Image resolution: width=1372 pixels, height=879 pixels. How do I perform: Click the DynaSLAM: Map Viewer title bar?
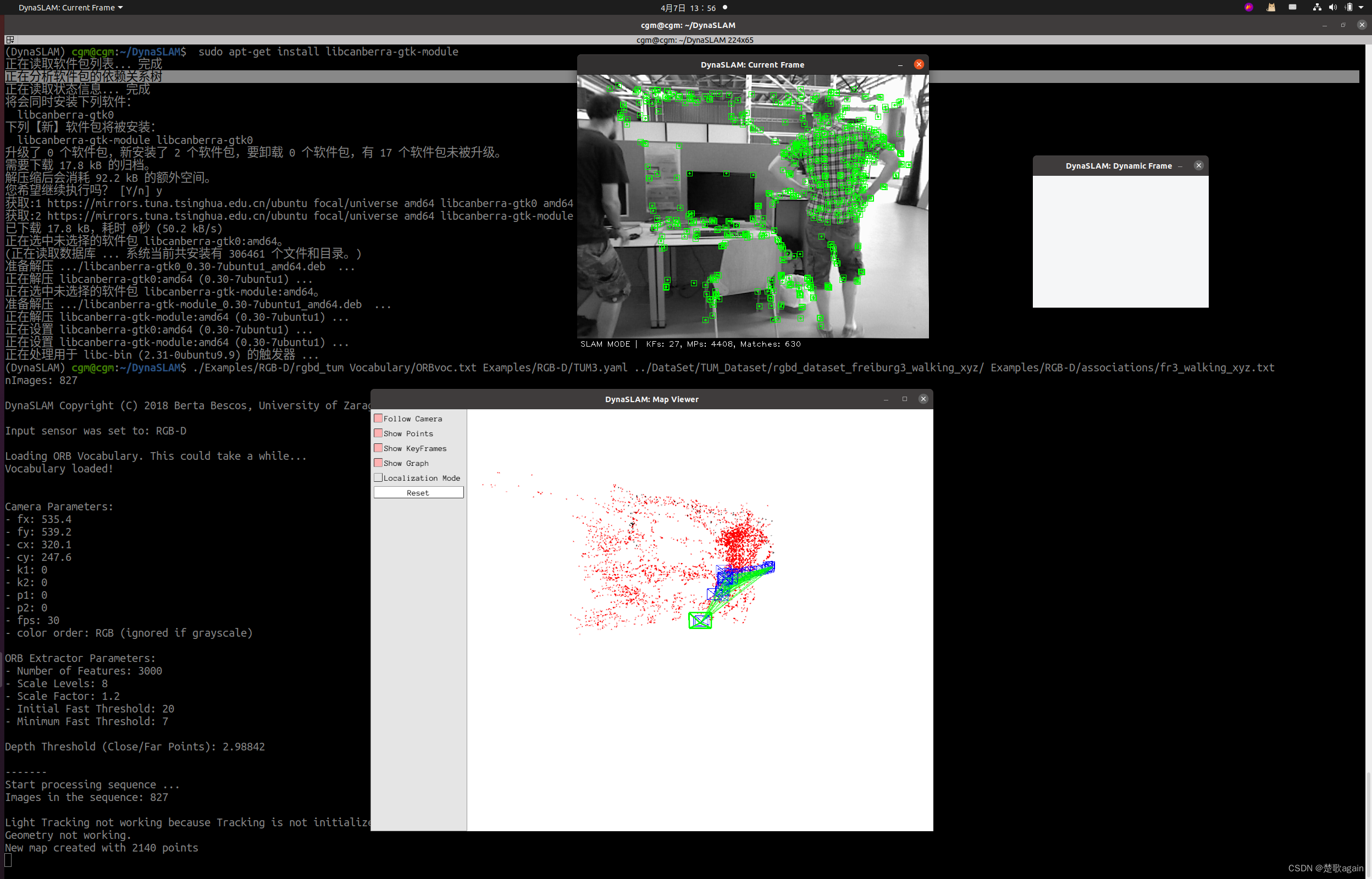click(x=651, y=399)
